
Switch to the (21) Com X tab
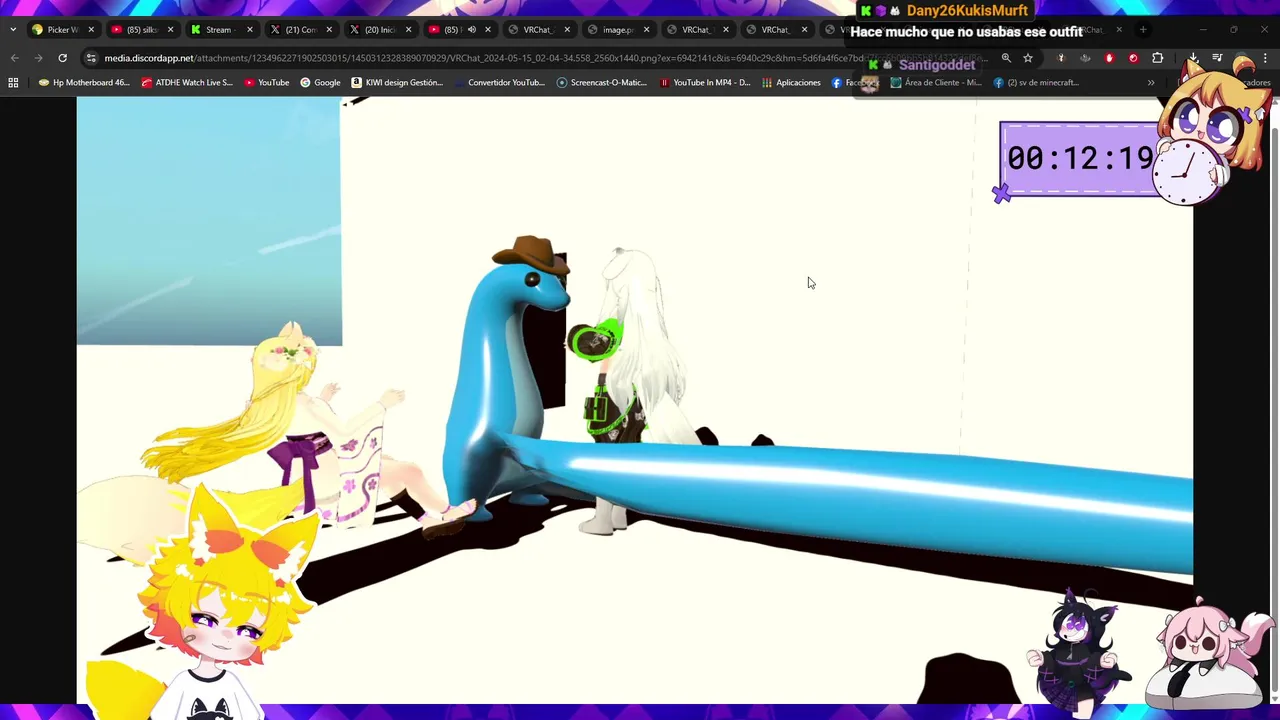[300, 30]
